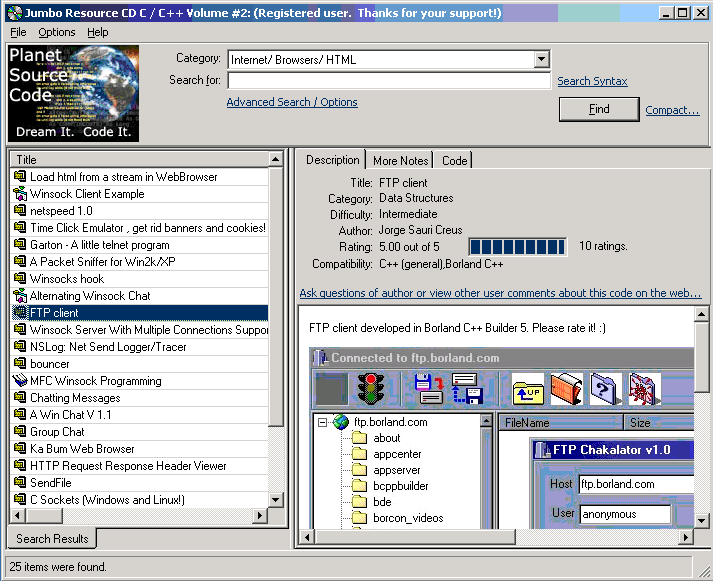Screen dimensions: 713x581
Task: Switch to the Description tab
Action: pyautogui.click(x=332, y=160)
